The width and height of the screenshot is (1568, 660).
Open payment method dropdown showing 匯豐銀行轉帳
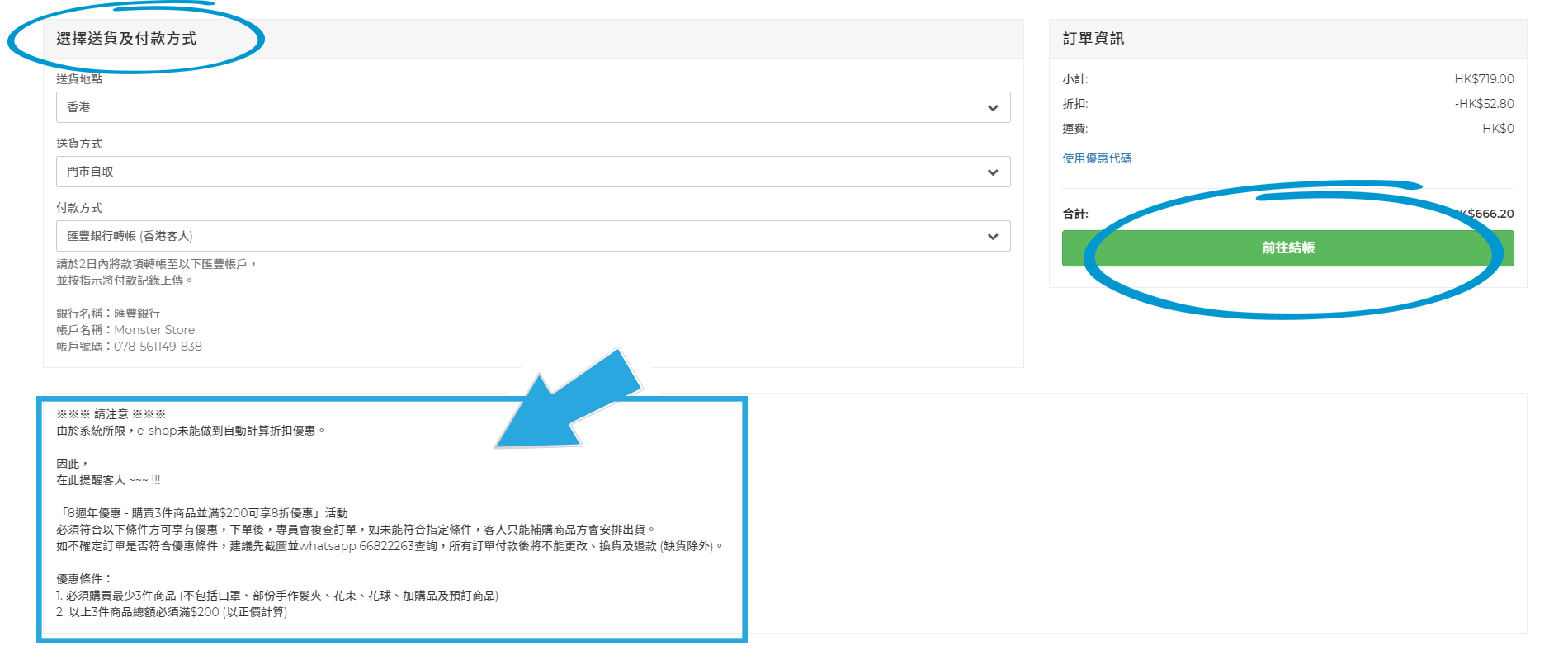tap(528, 236)
